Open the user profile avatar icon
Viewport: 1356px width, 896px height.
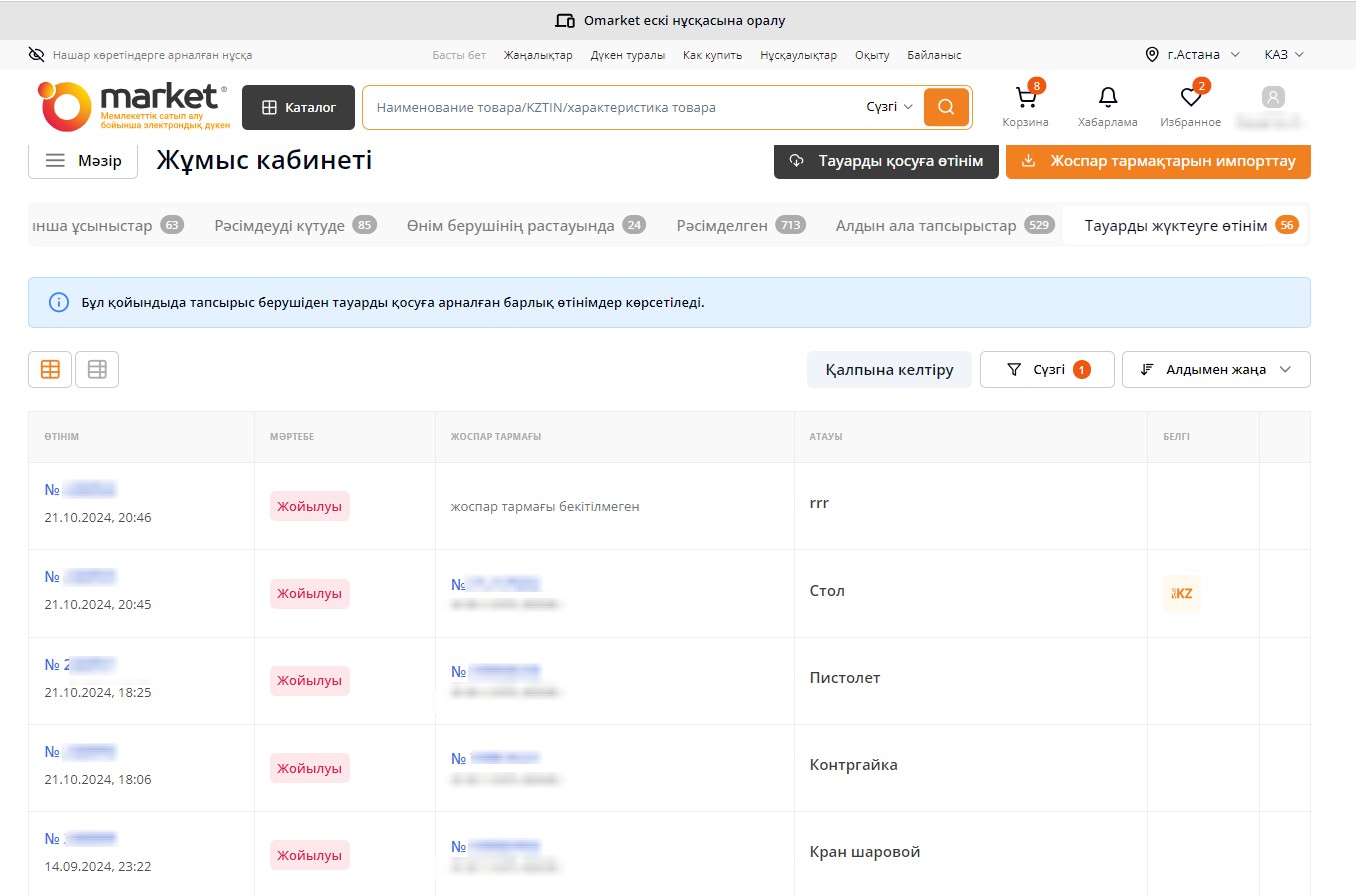(x=1272, y=98)
